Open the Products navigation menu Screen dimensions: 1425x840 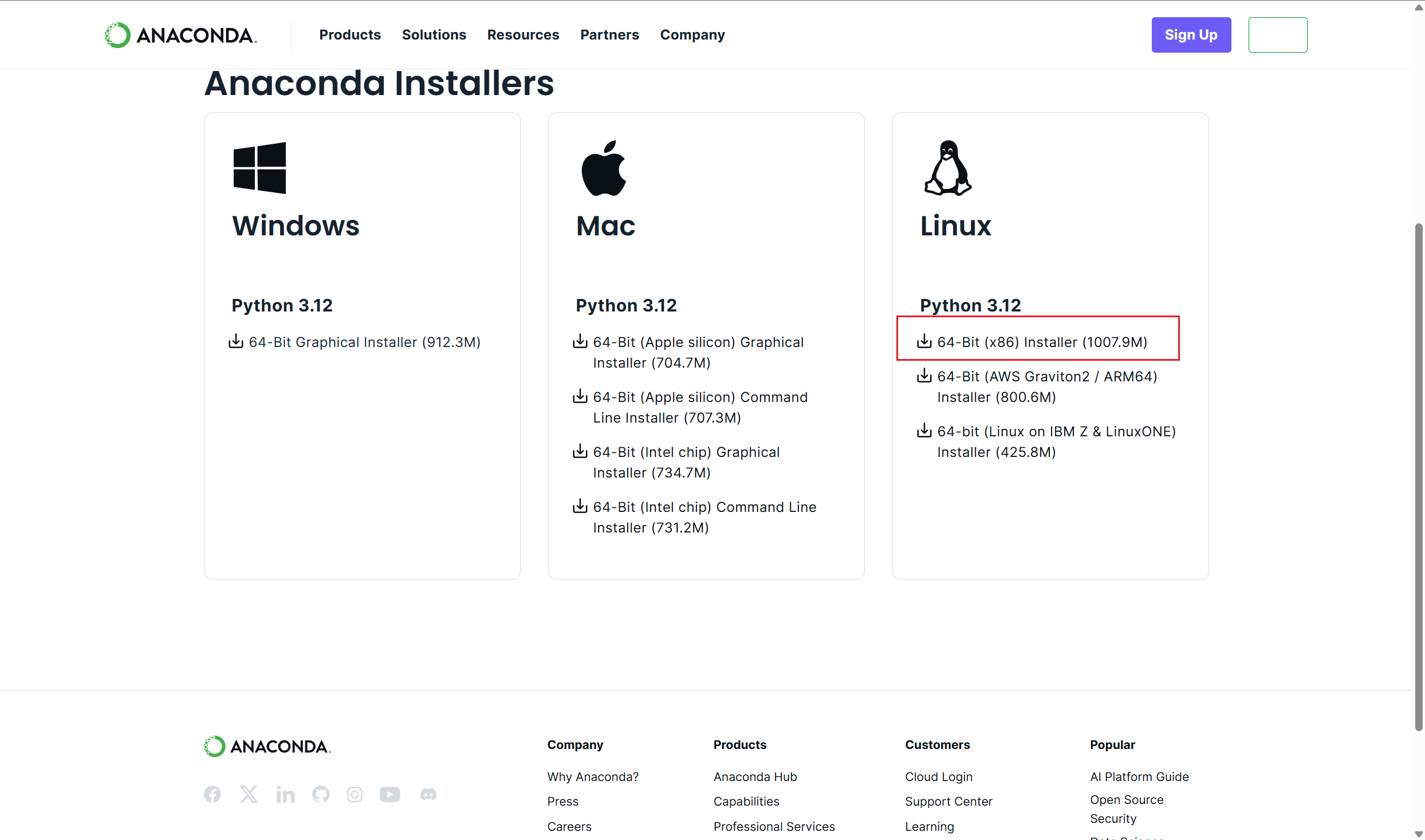(349, 35)
